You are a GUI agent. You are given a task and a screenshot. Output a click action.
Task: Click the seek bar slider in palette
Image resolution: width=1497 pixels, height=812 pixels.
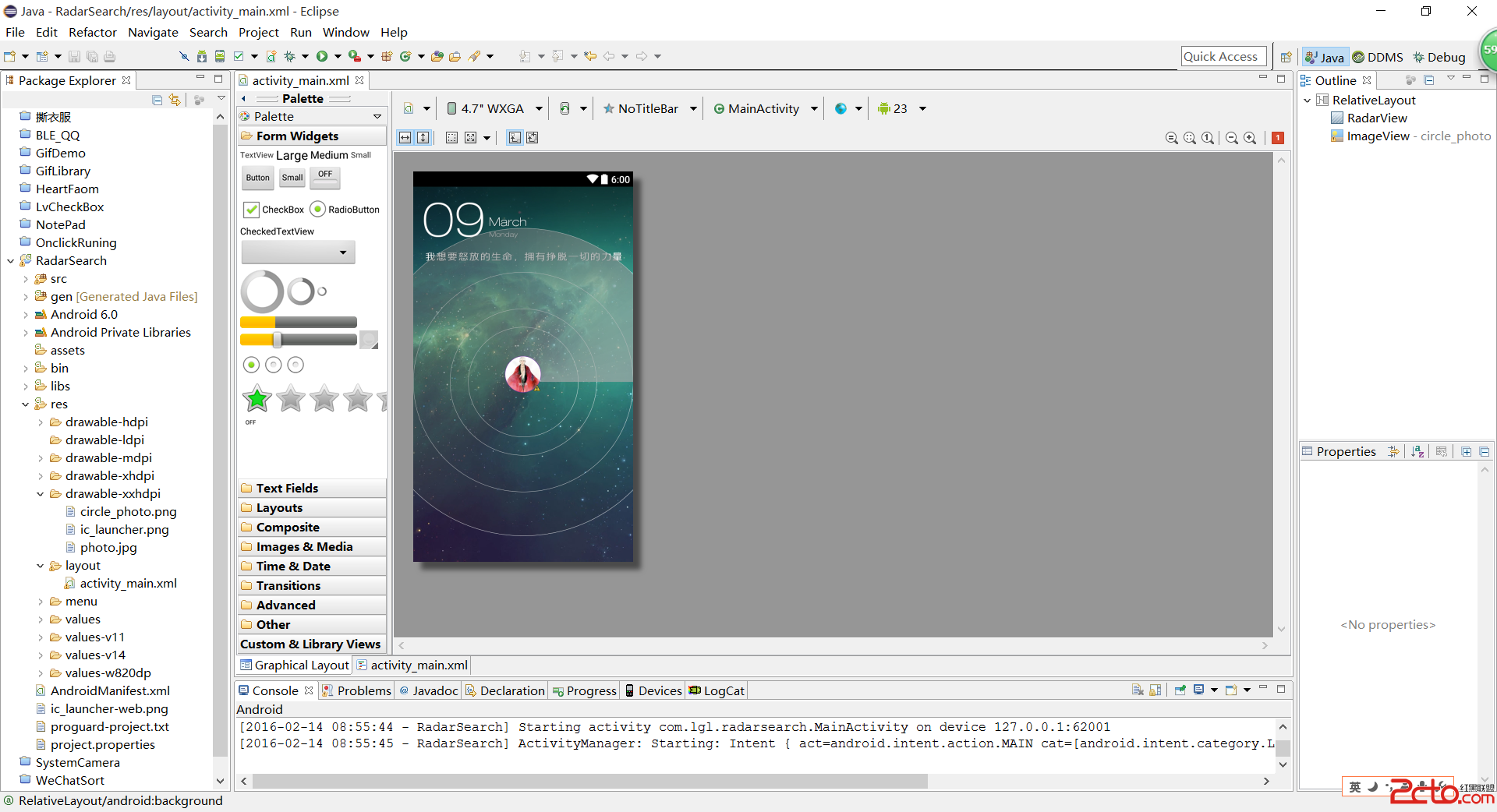[x=298, y=340]
